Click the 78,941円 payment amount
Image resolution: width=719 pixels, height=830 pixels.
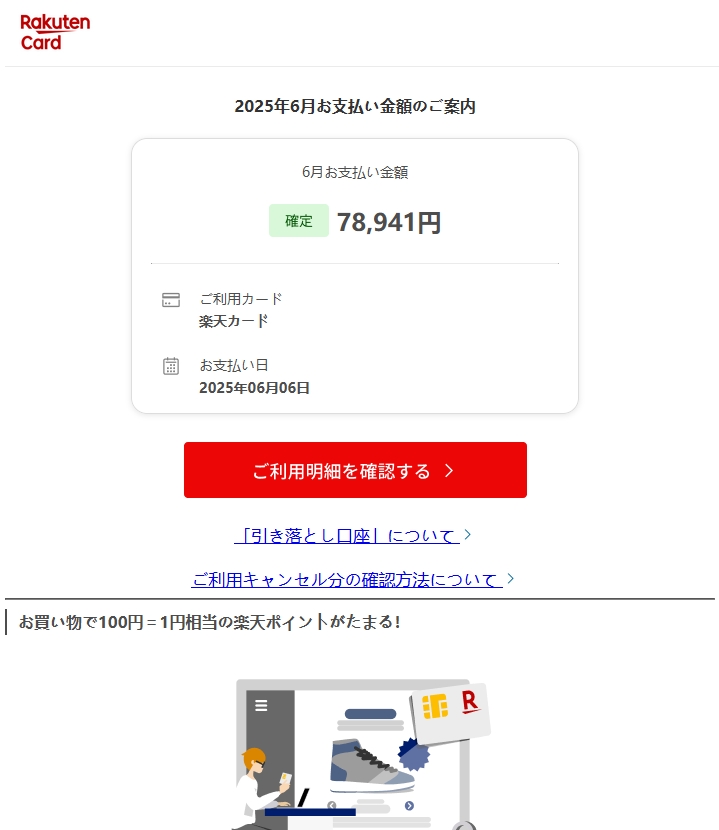tap(389, 222)
